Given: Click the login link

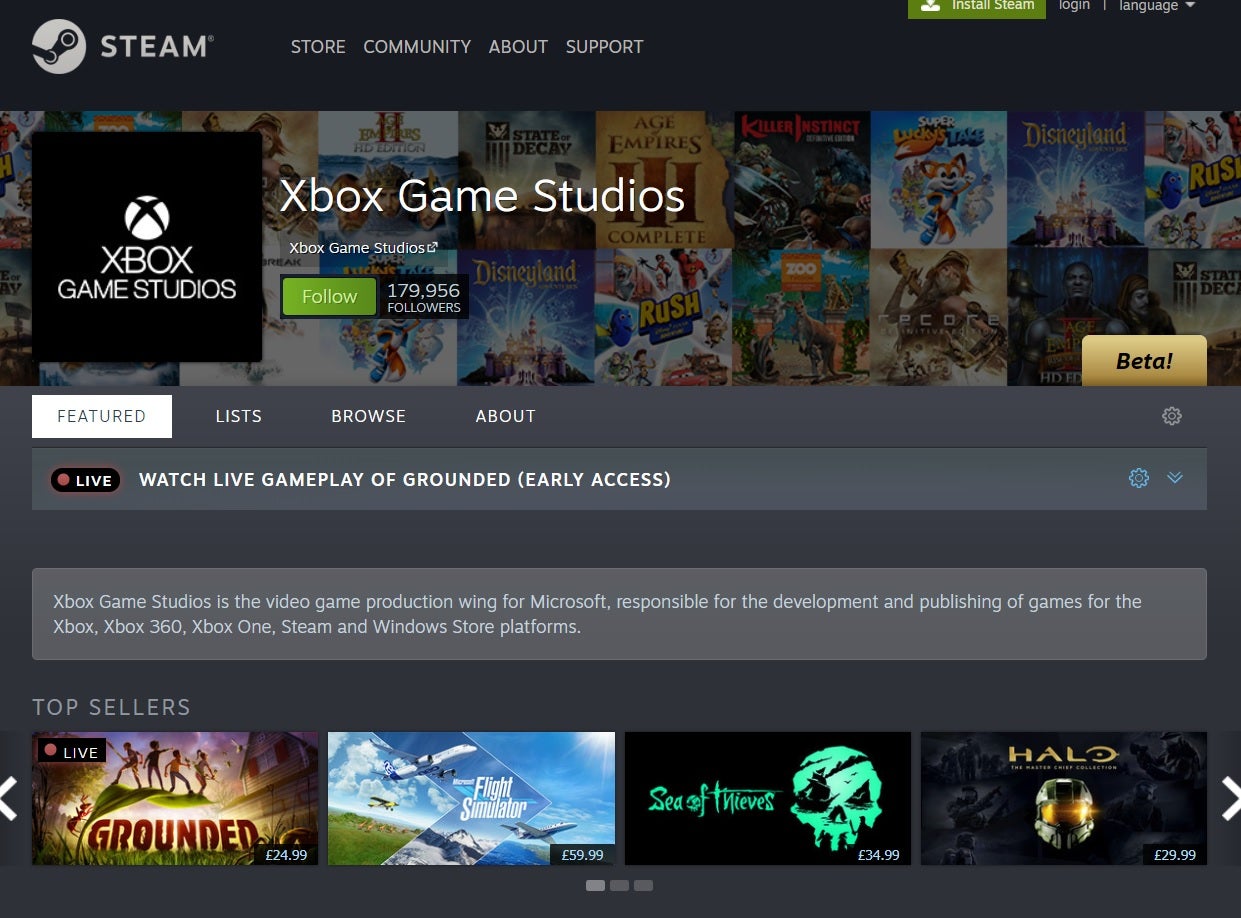Looking at the screenshot, I should [1074, 6].
